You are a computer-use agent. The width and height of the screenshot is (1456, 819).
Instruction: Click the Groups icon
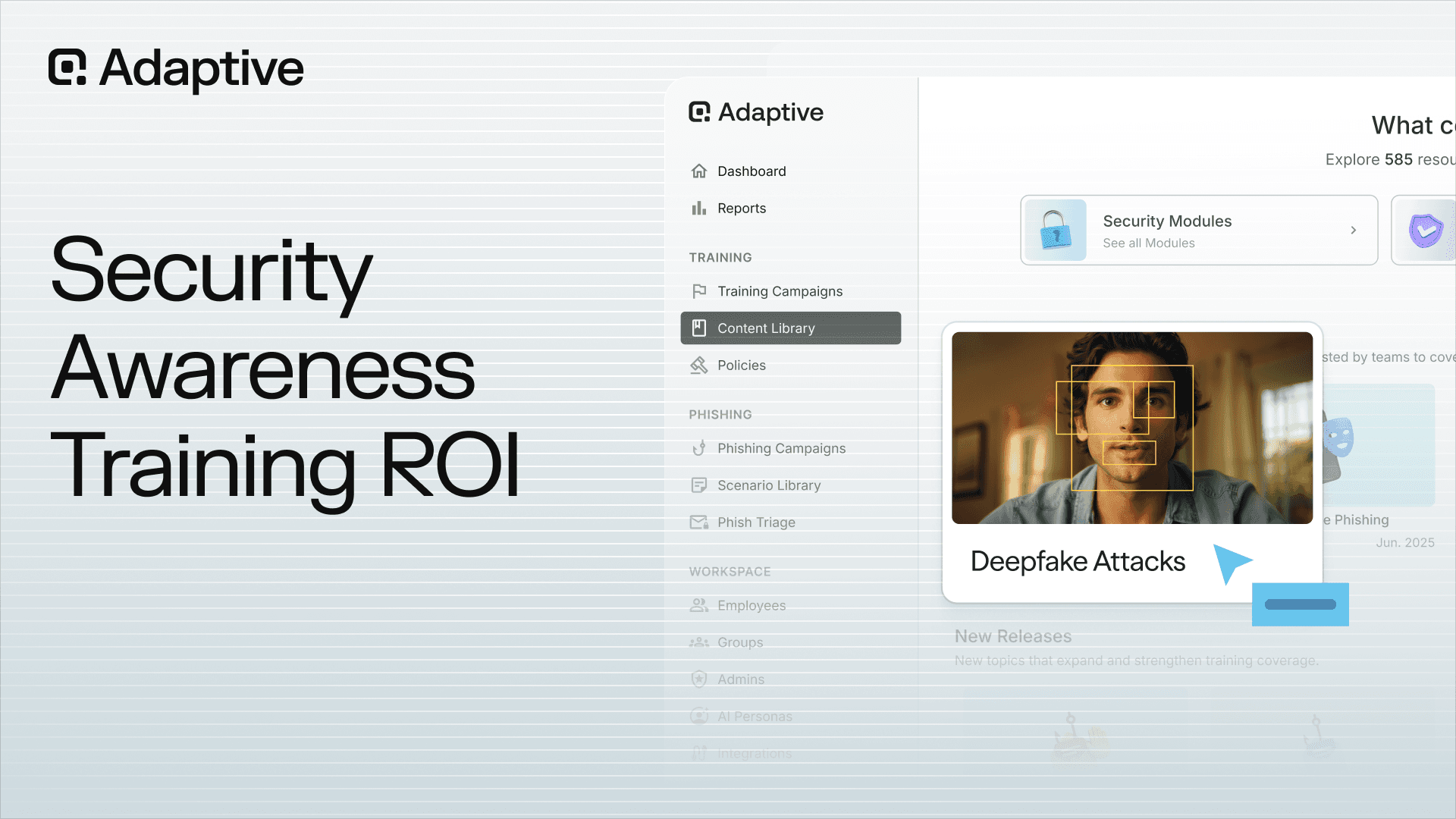(x=699, y=642)
